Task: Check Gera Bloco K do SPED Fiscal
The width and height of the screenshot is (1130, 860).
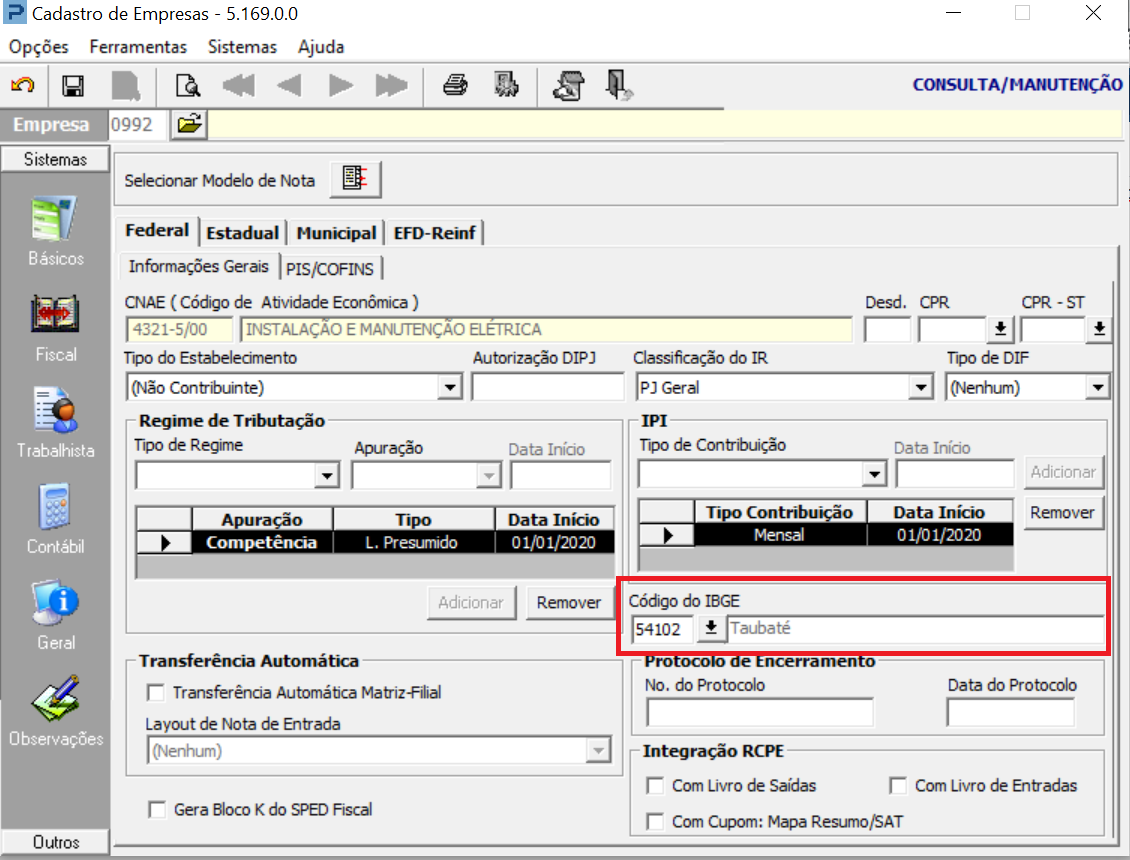Action: [x=156, y=810]
